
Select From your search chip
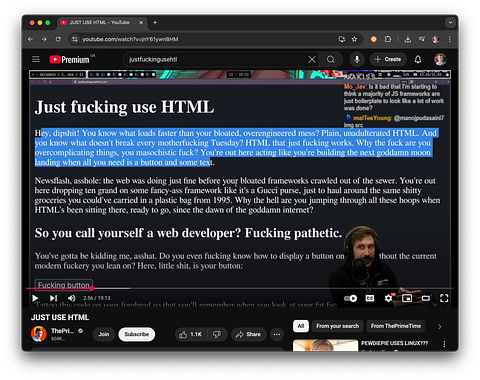click(337, 326)
